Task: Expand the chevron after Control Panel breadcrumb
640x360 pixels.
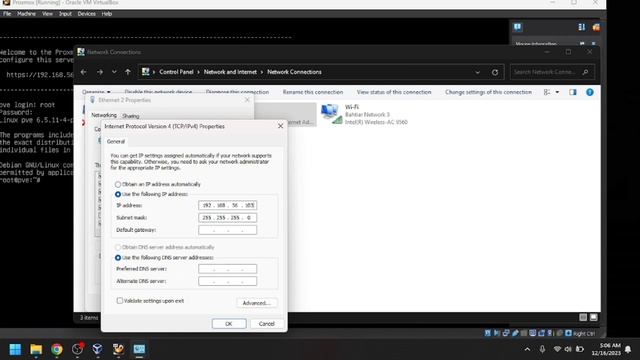Action: click(x=198, y=72)
